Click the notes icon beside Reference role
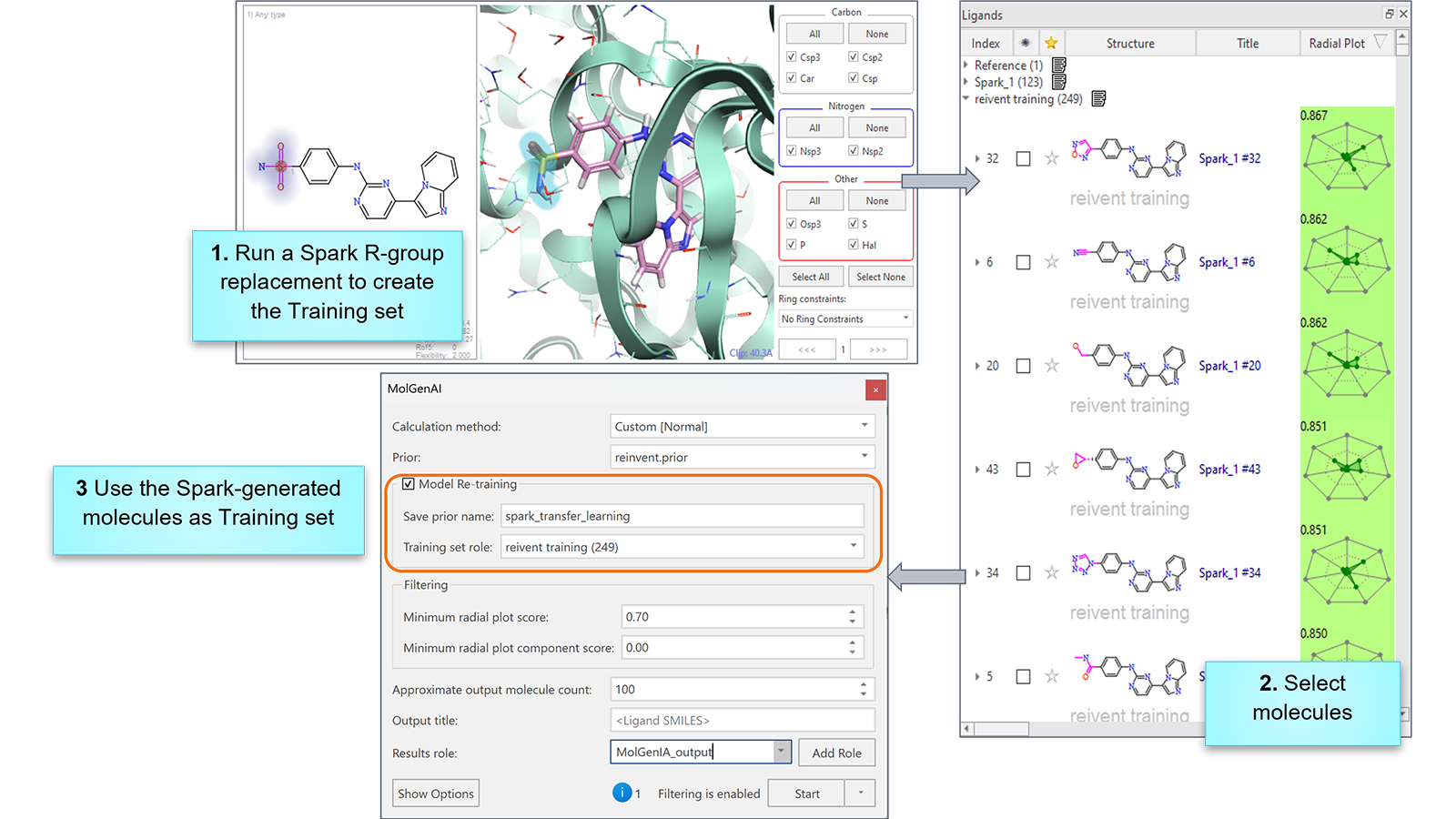The width and height of the screenshot is (1456, 819). tap(1058, 66)
